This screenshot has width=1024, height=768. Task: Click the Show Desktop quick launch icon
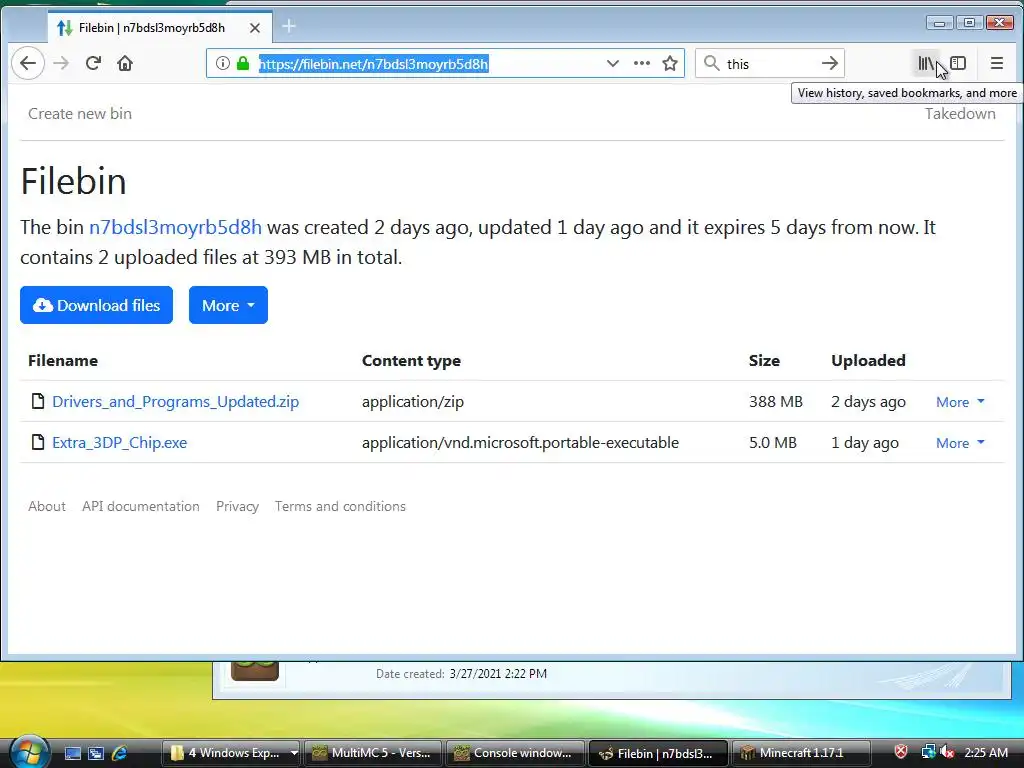pos(72,753)
